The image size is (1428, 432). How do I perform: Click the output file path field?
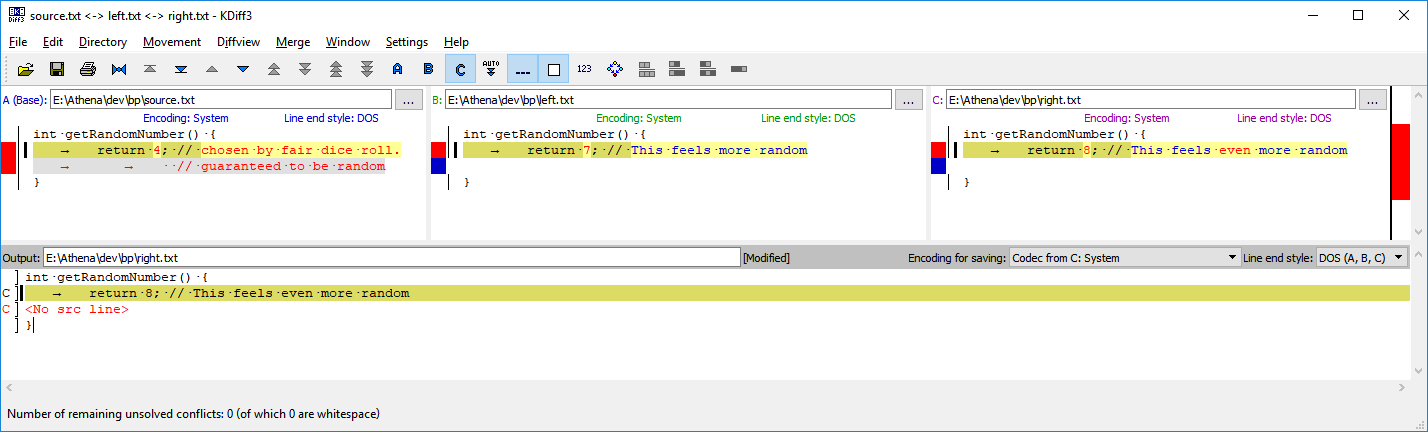[391, 257]
